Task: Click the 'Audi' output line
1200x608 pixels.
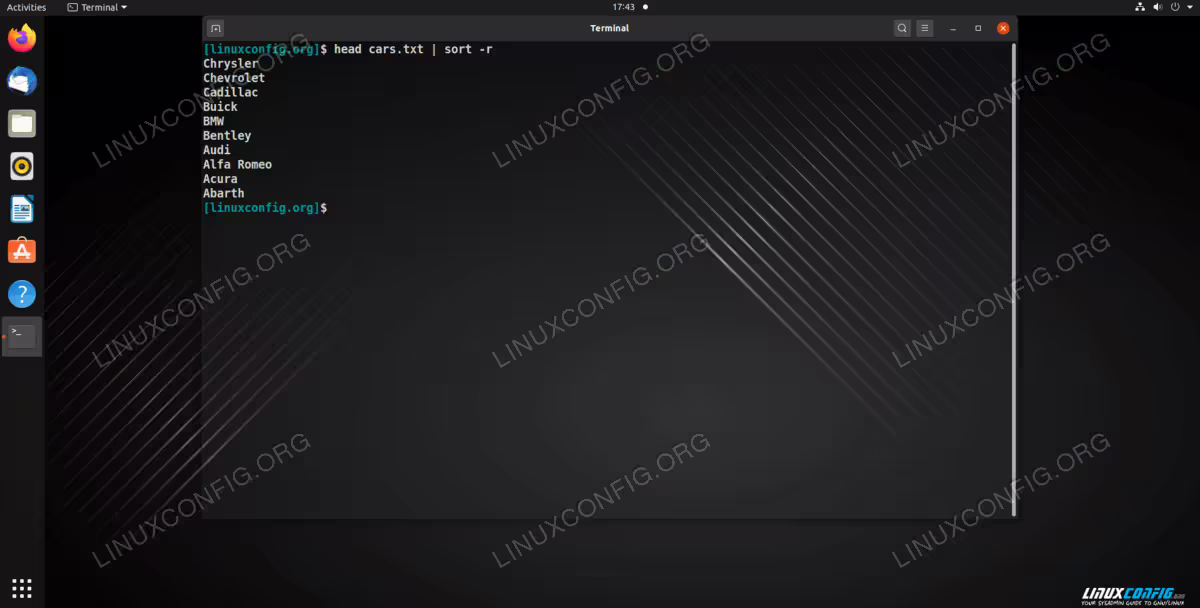Action: click(x=217, y=150)
